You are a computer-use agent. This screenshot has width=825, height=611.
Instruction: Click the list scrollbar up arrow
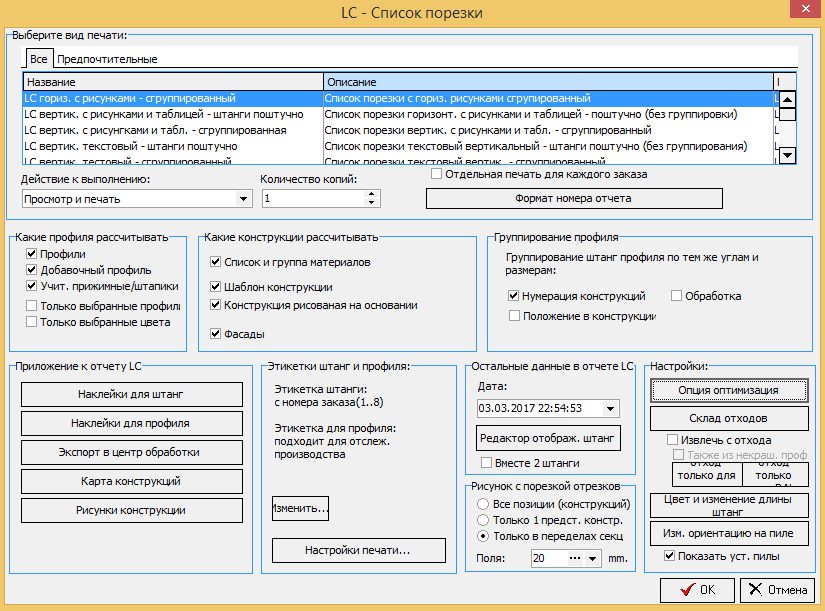(787, 99)
